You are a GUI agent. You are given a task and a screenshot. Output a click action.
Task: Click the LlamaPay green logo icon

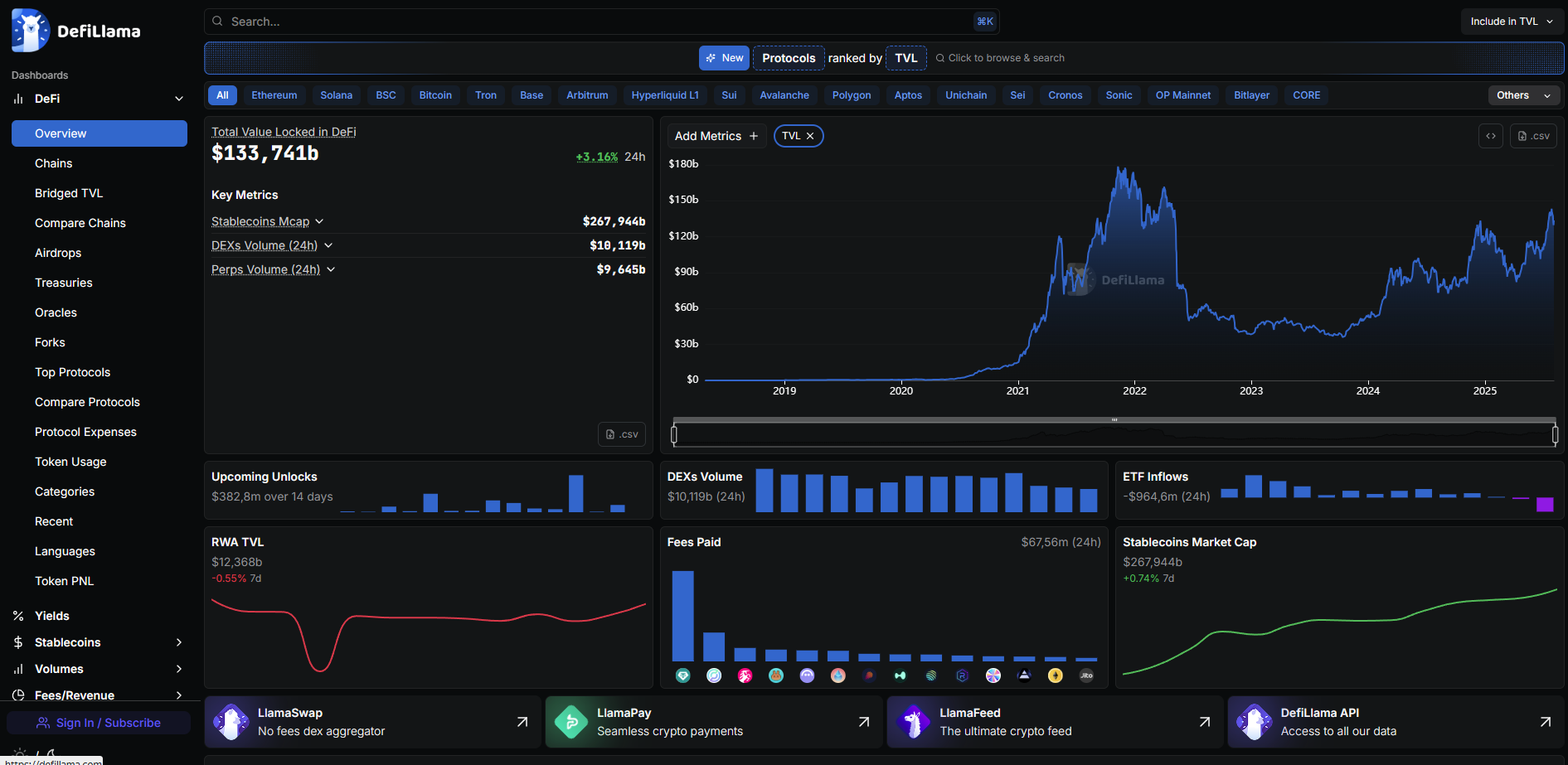pos(571,722)
